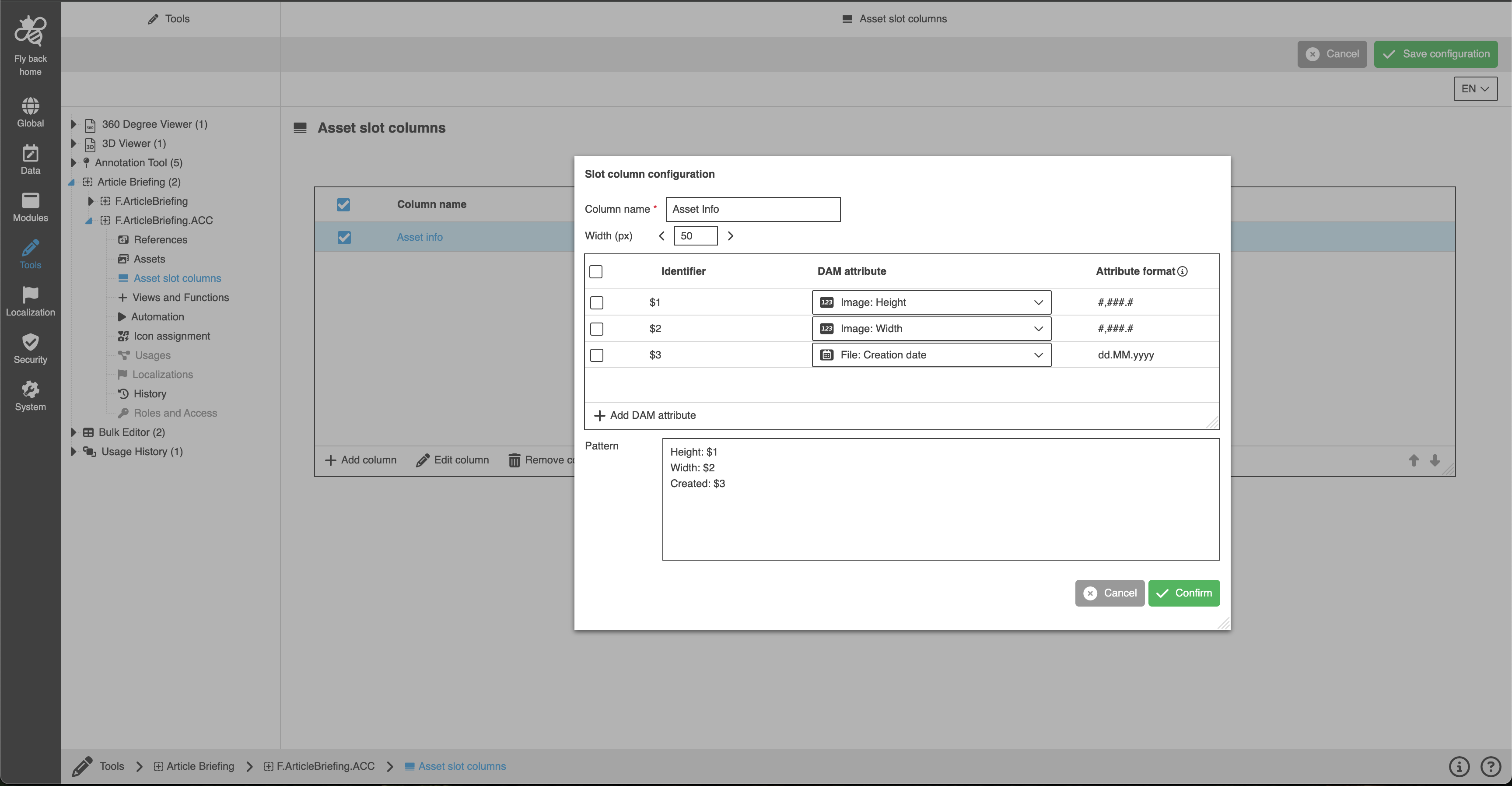Confirm the slot column configuration
Screen dimensions: 1512x786
coord(1184,593)
